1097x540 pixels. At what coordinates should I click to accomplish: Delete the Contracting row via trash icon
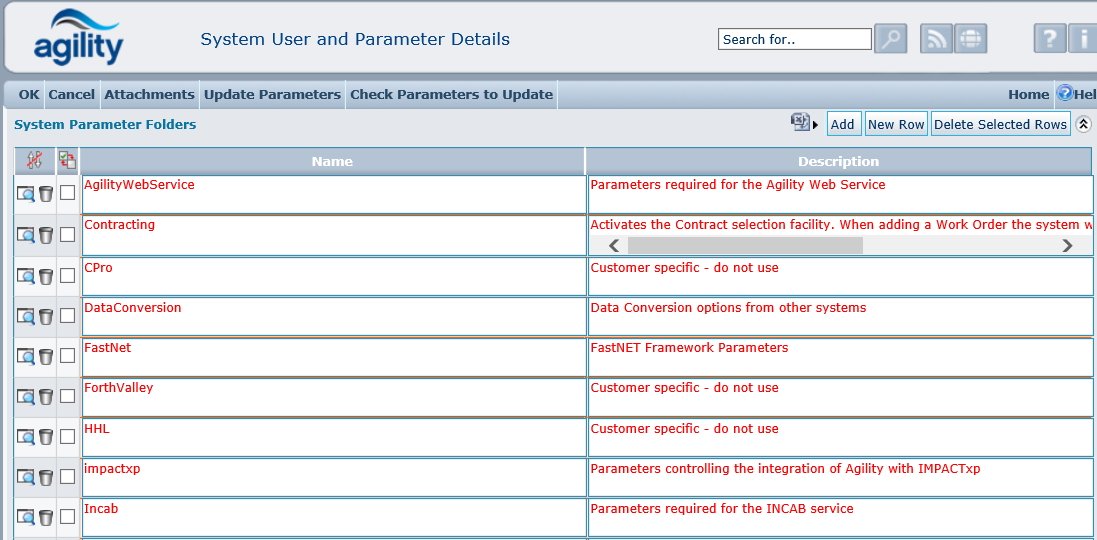point(46,235)
